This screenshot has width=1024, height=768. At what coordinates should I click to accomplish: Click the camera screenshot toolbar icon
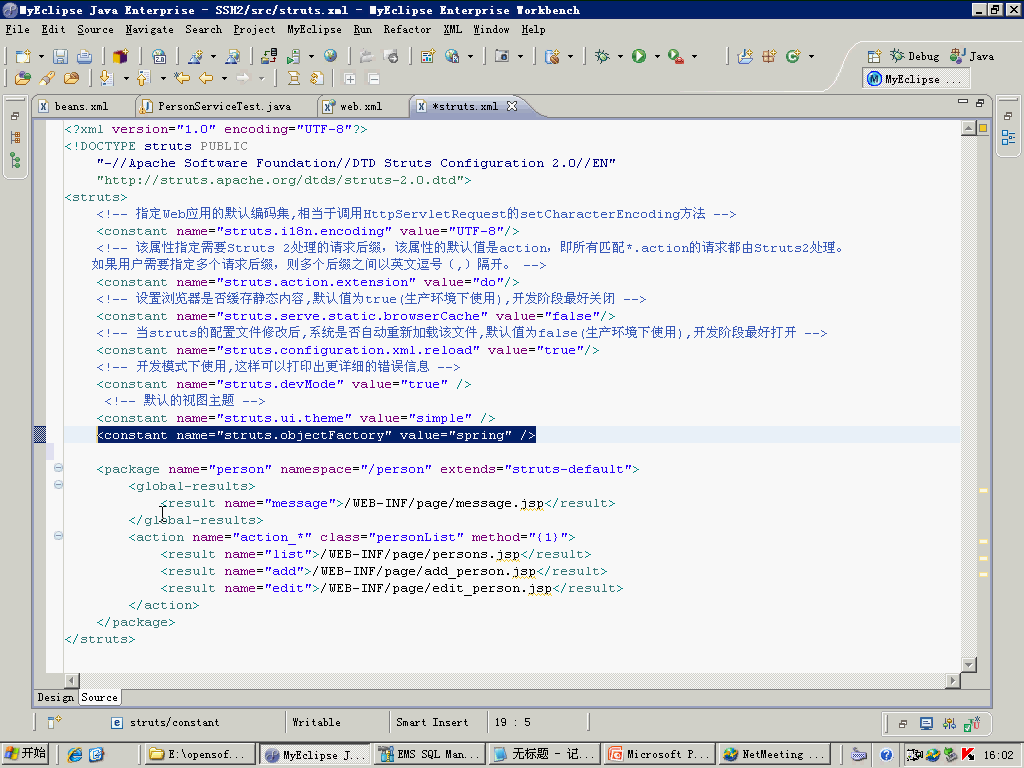coord(502,56)
